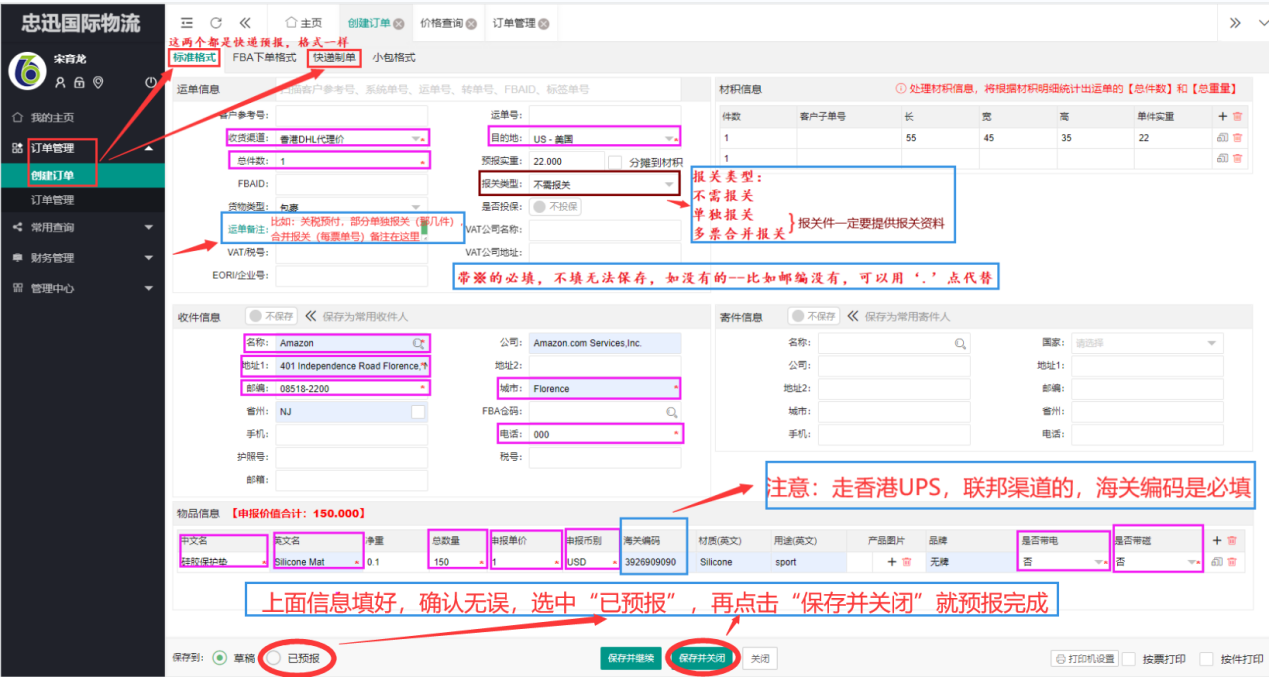Image resolution: width=1269 pixels, height=677 pixels.
Task: Click the search icon in 收件 名称 field
Action: [x=418, y=343]
